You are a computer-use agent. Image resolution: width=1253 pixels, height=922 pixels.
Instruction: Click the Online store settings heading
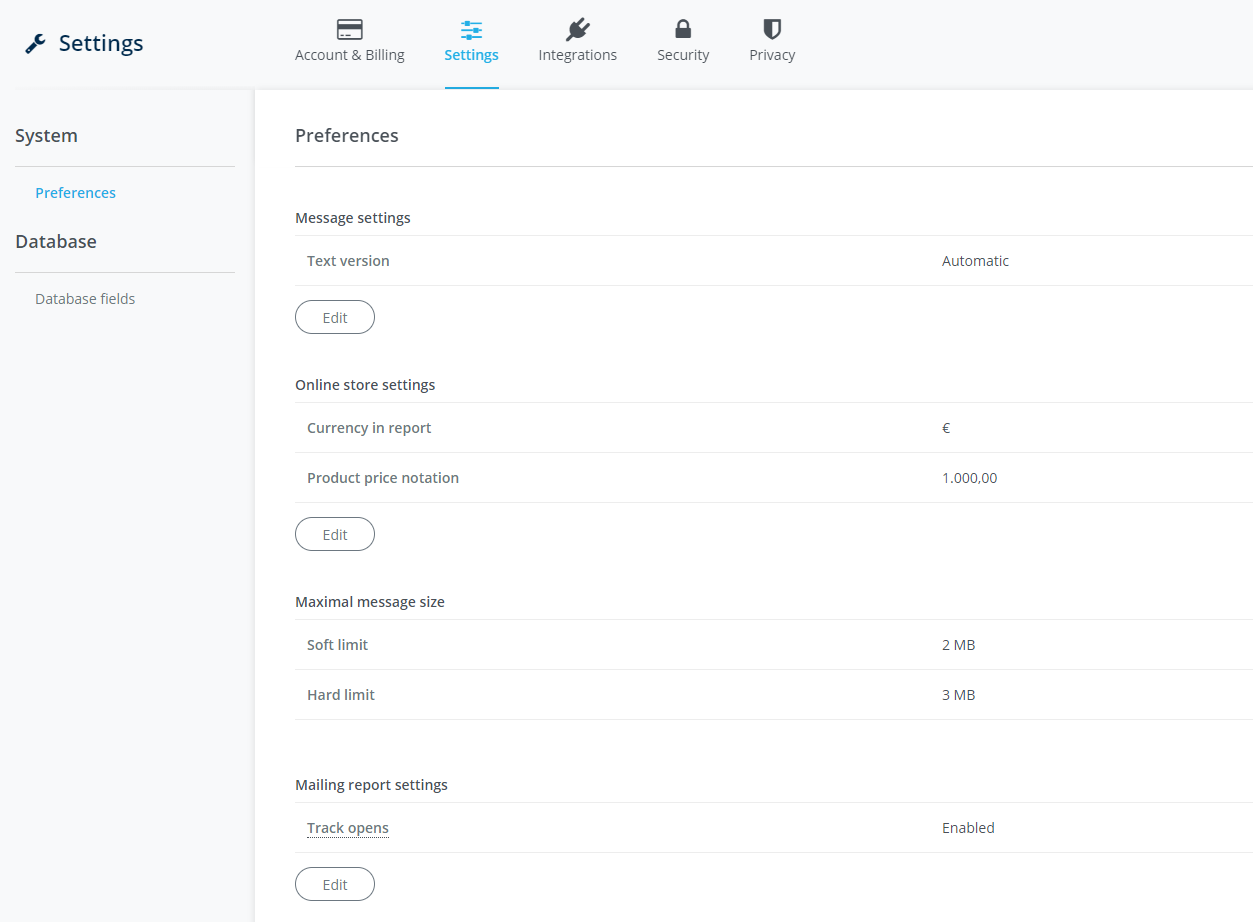click(x=365, y=384)
